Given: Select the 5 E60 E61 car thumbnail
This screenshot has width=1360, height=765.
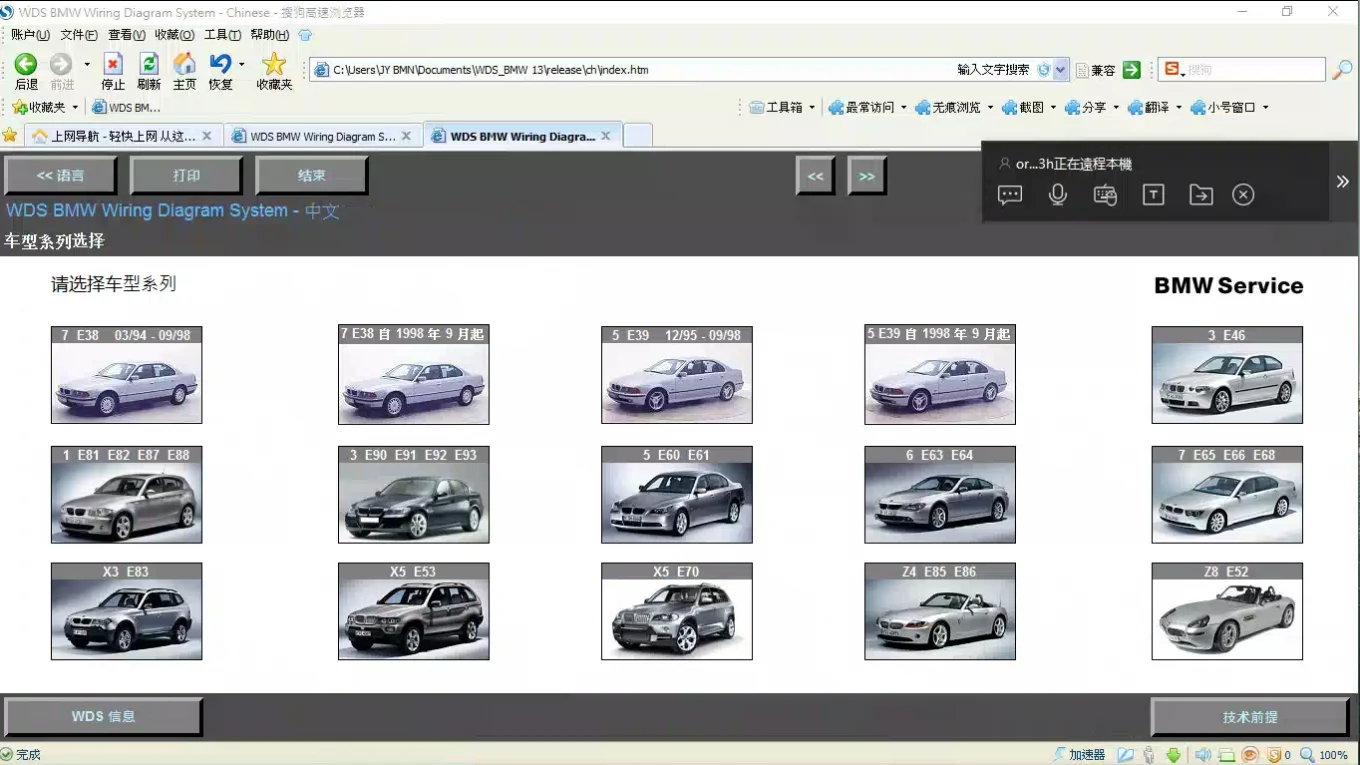Looking at the screenshot, I should pos(677,494).
